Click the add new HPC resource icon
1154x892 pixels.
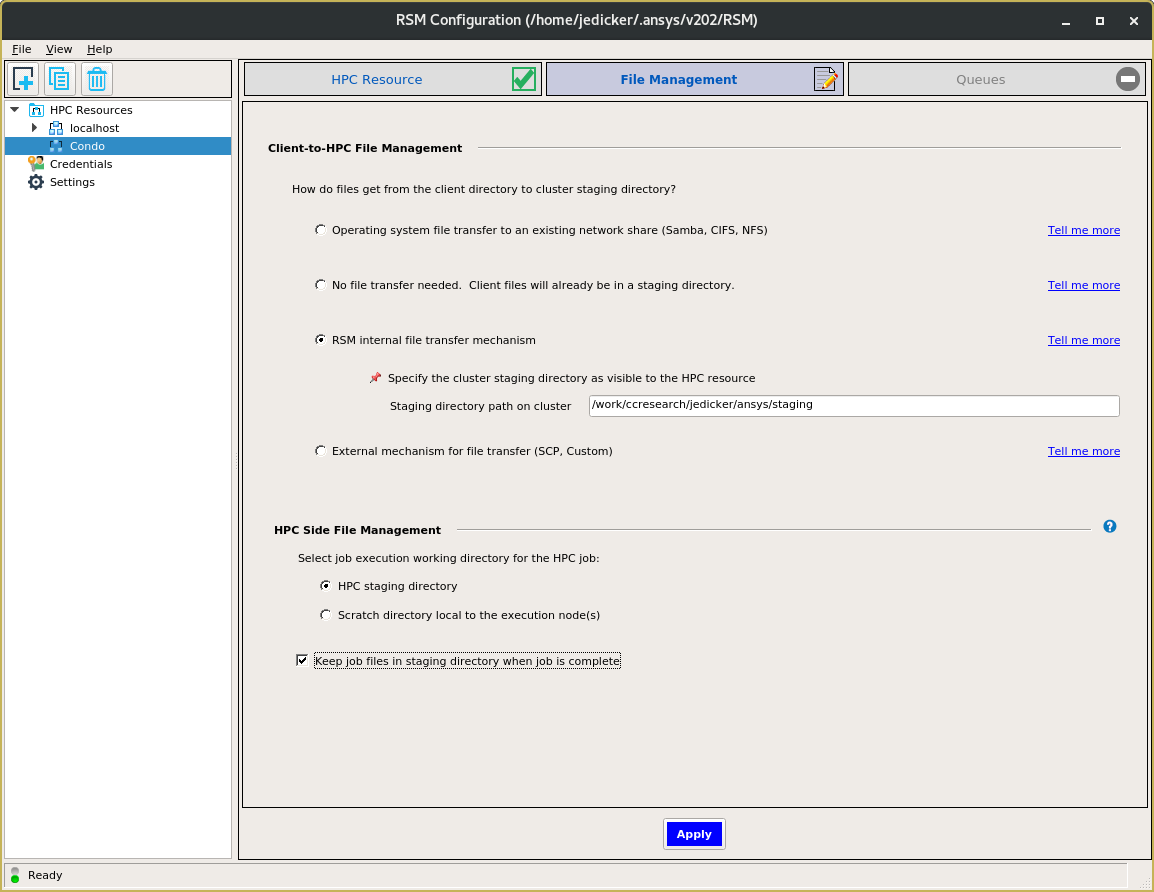(x=23, y=79)
